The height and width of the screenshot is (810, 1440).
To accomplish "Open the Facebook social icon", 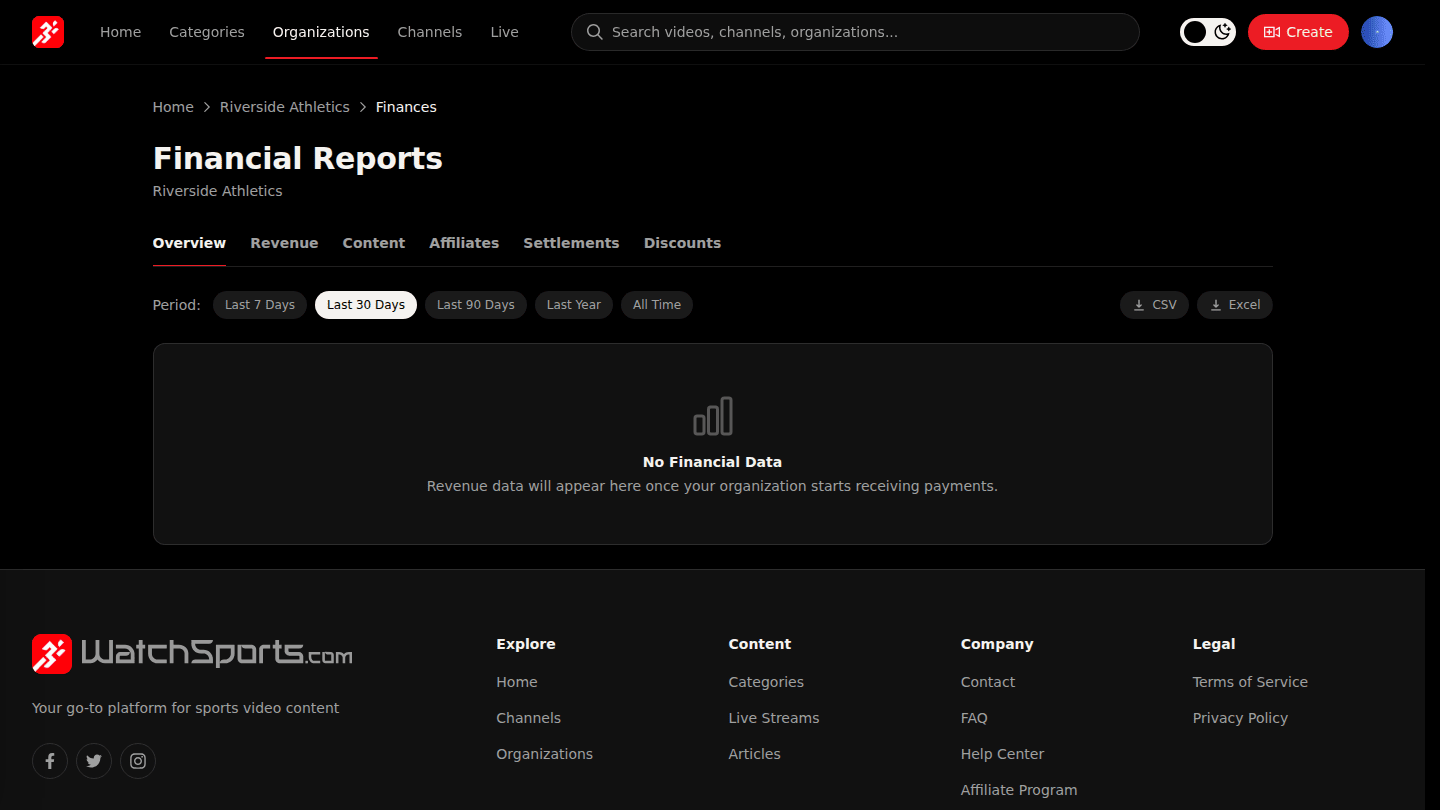I will coord(50,761).
